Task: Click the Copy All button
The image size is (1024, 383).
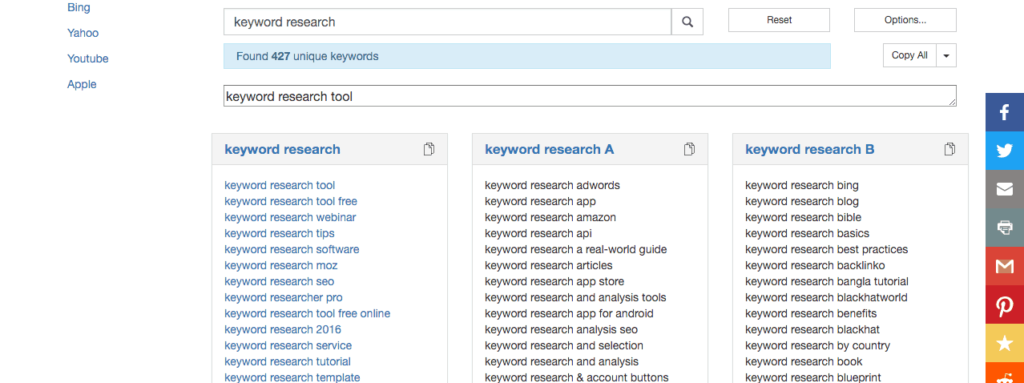Action: pyautogui.click(x=910, y=56)
